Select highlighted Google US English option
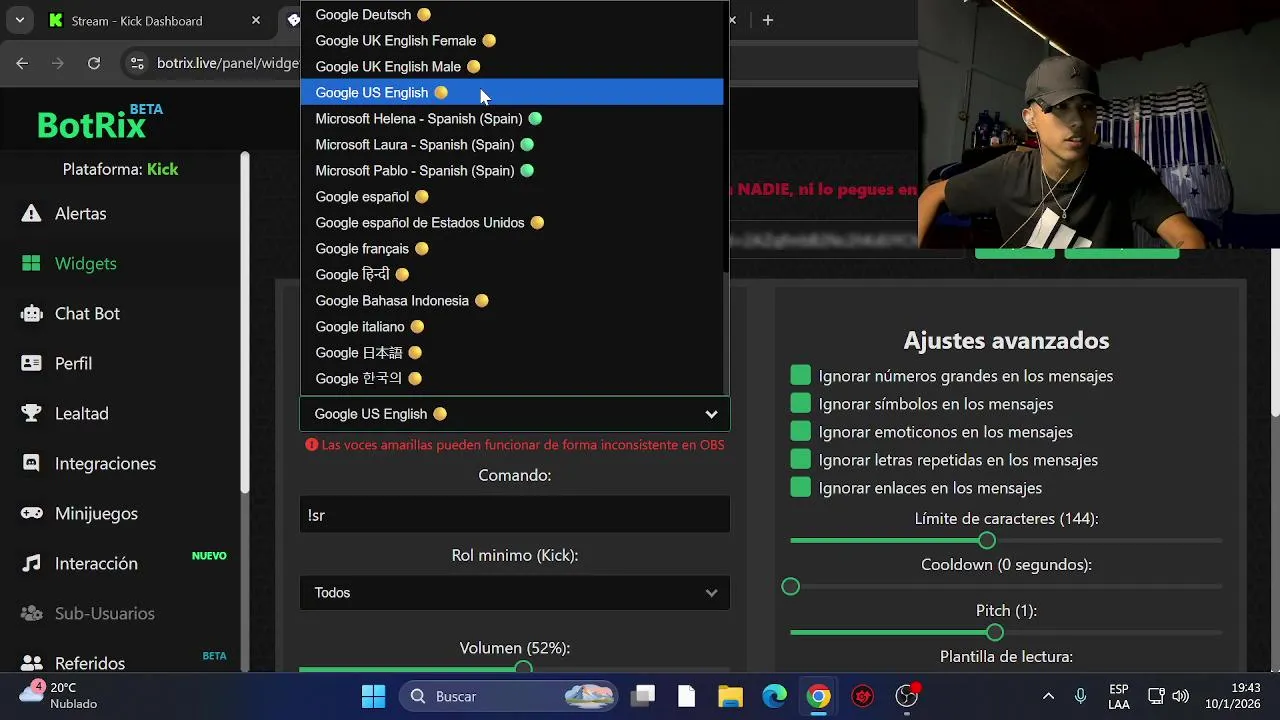Image resolution: width=1280 pixels, height=720 pixels. pos(511,93)
